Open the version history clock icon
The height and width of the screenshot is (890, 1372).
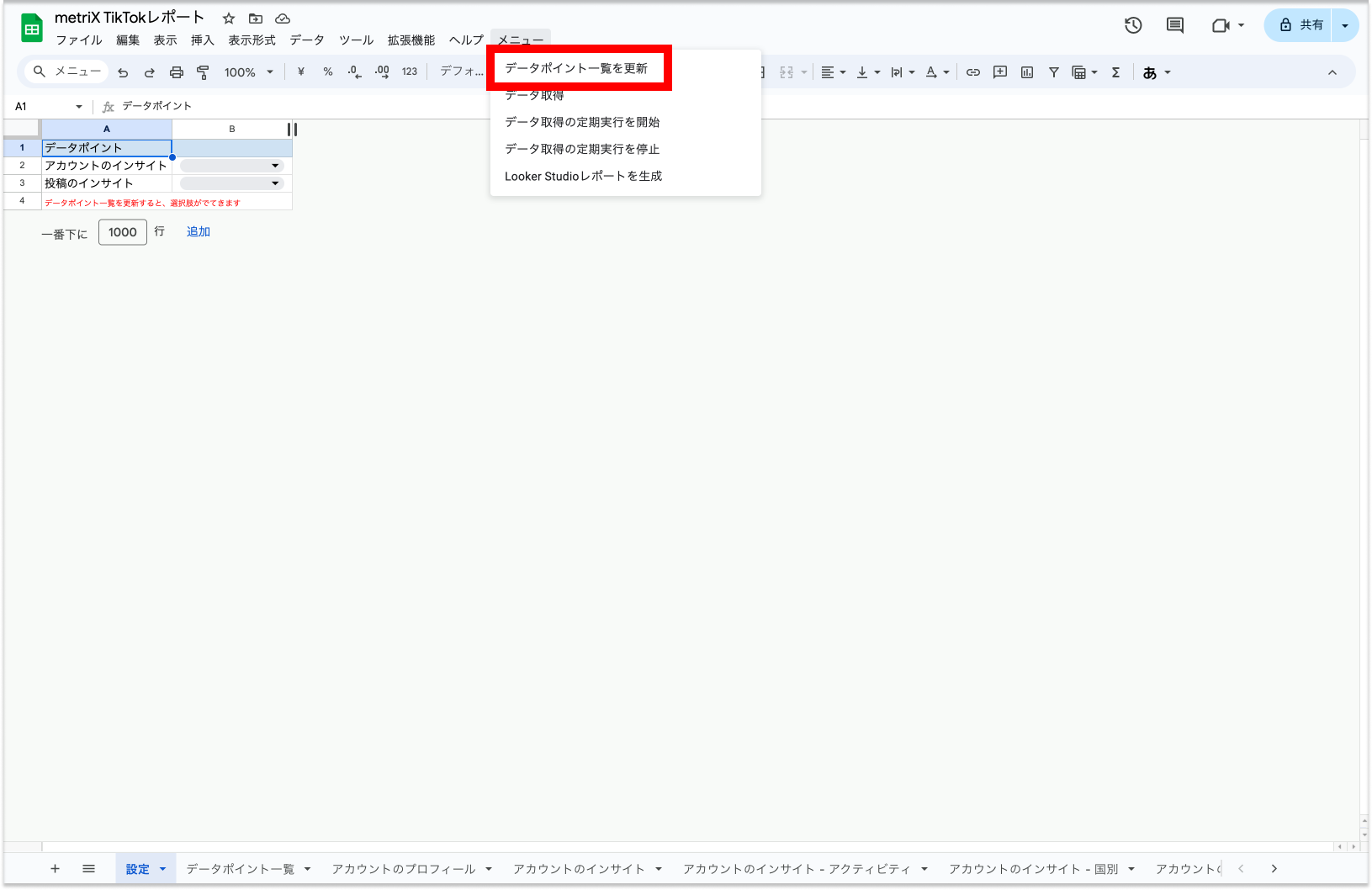1133,25
